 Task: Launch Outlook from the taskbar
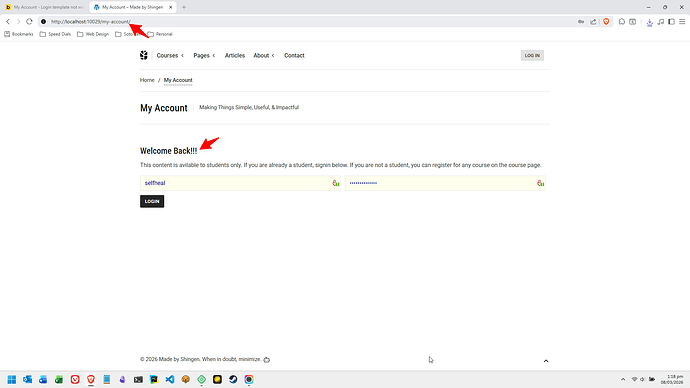(x=27, y=379)
